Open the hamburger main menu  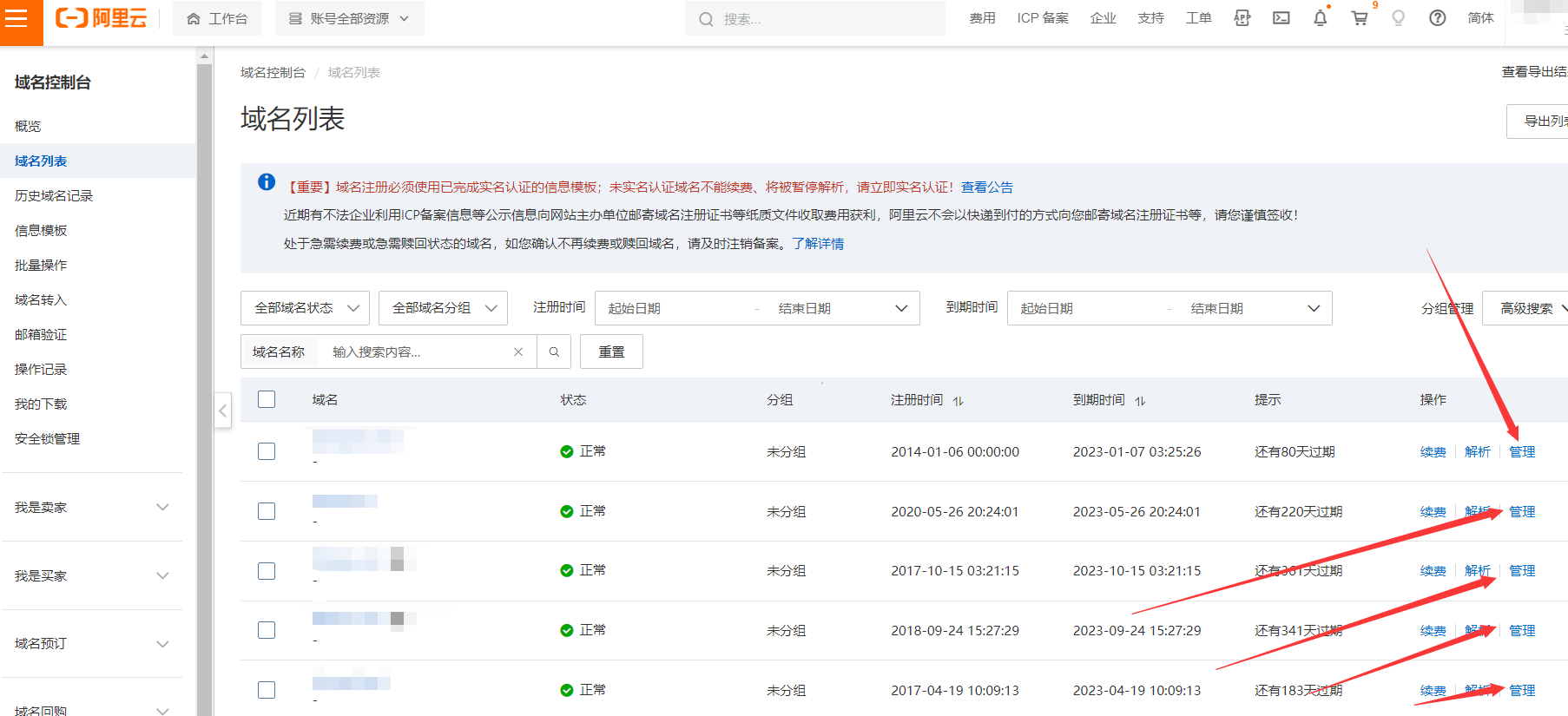click(18, 18)
